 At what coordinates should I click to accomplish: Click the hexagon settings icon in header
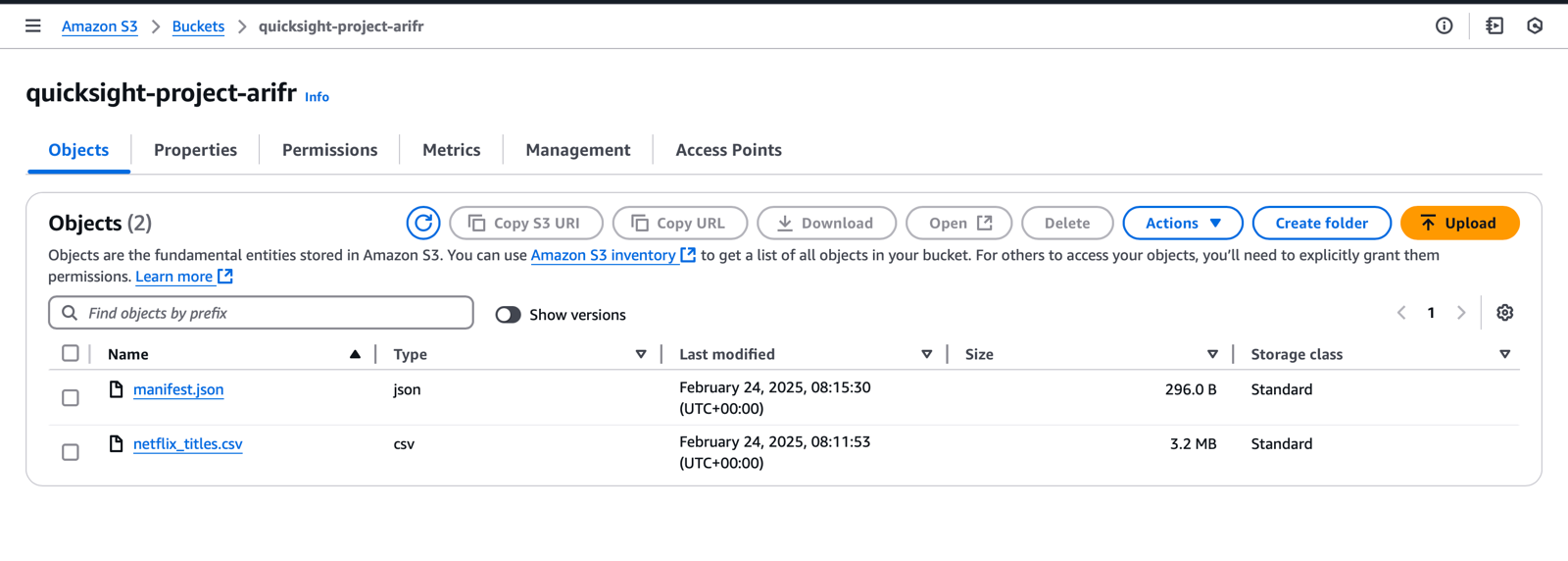tap(1535, 26)
